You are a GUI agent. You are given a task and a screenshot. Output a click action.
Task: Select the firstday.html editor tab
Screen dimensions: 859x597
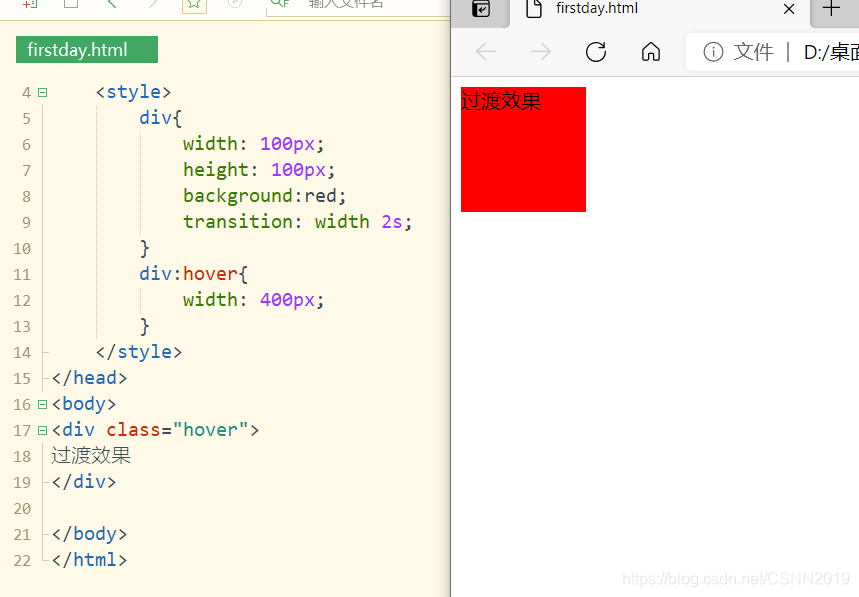tap(87, 50)
